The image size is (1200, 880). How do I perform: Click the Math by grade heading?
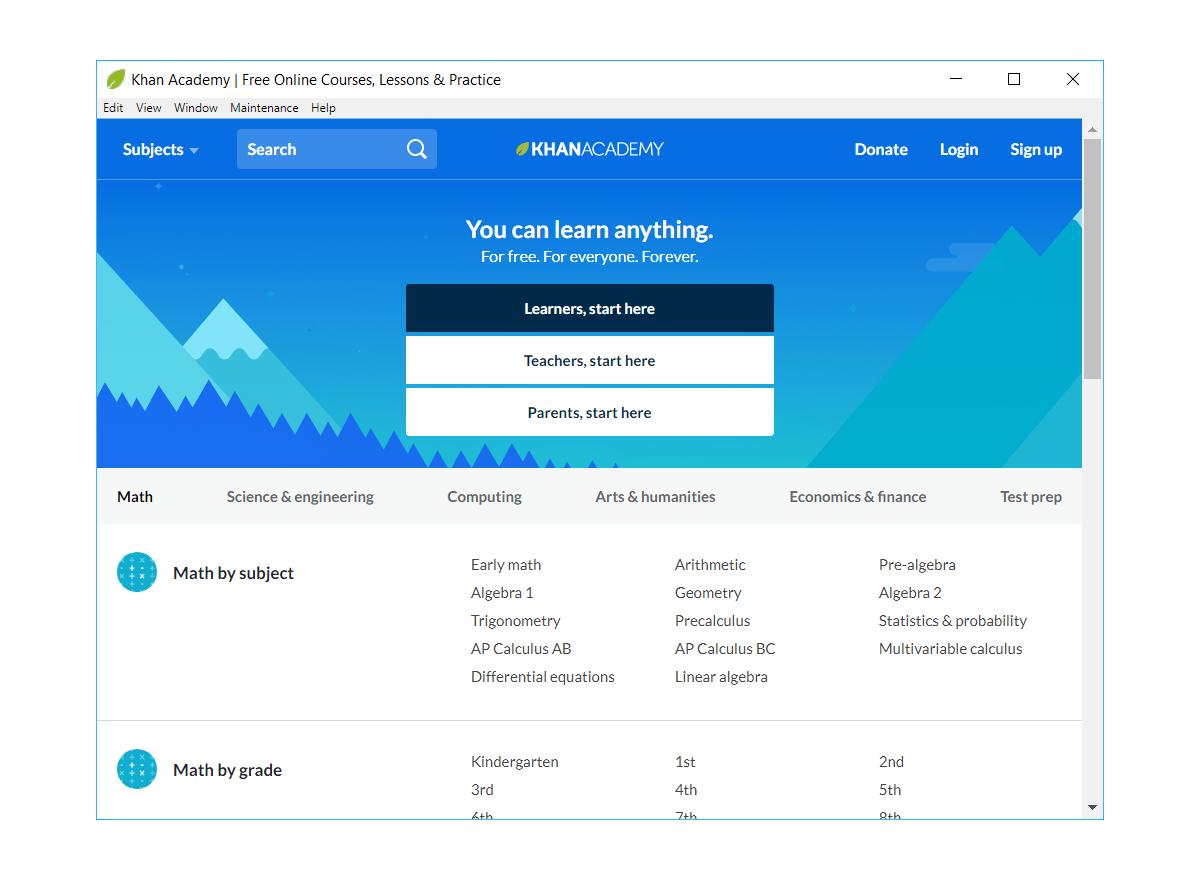(227, 770)
